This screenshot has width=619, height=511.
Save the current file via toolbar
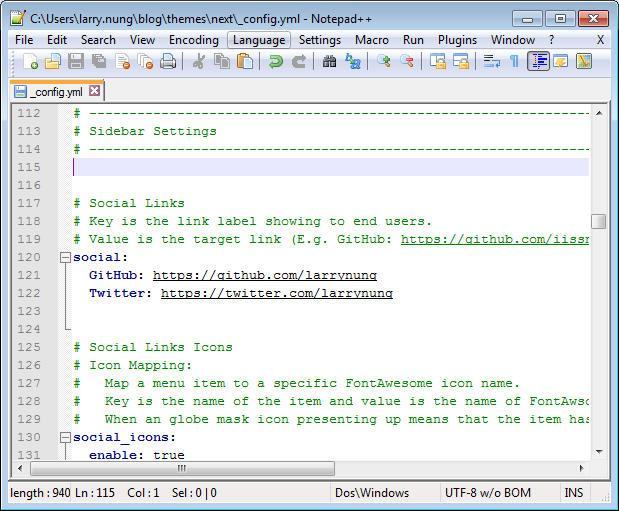click(76, 62)
